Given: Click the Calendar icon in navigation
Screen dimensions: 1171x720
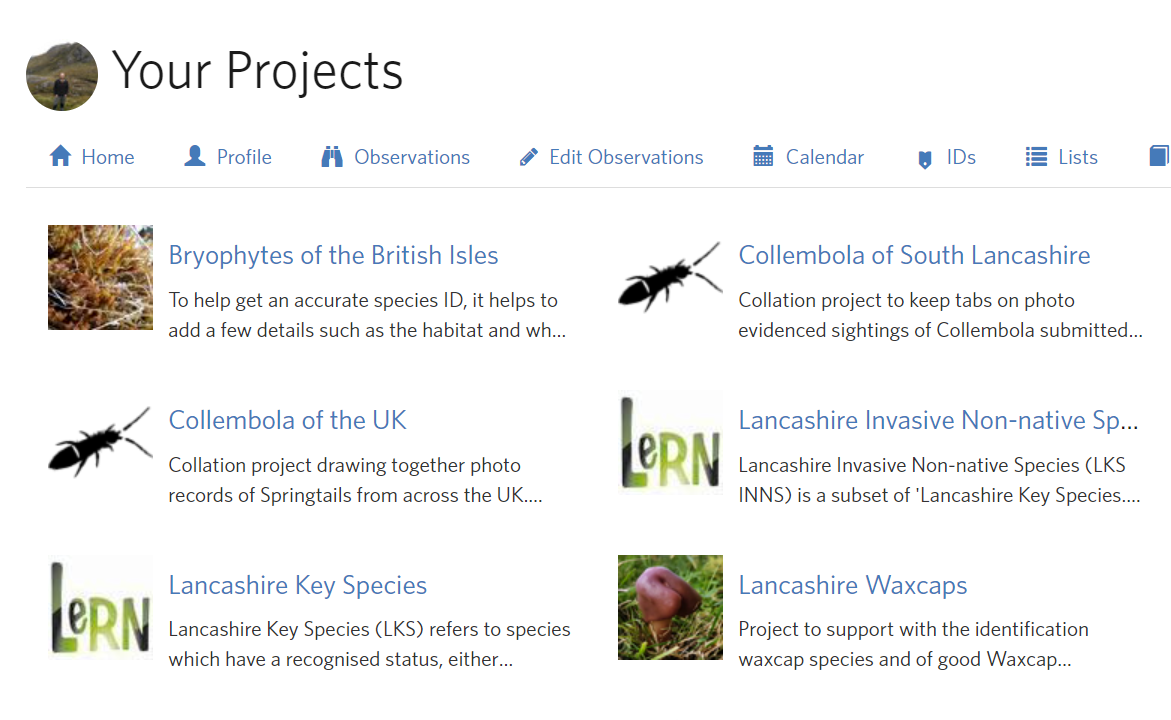Looking at the screenshot, I should pos(763,157).
